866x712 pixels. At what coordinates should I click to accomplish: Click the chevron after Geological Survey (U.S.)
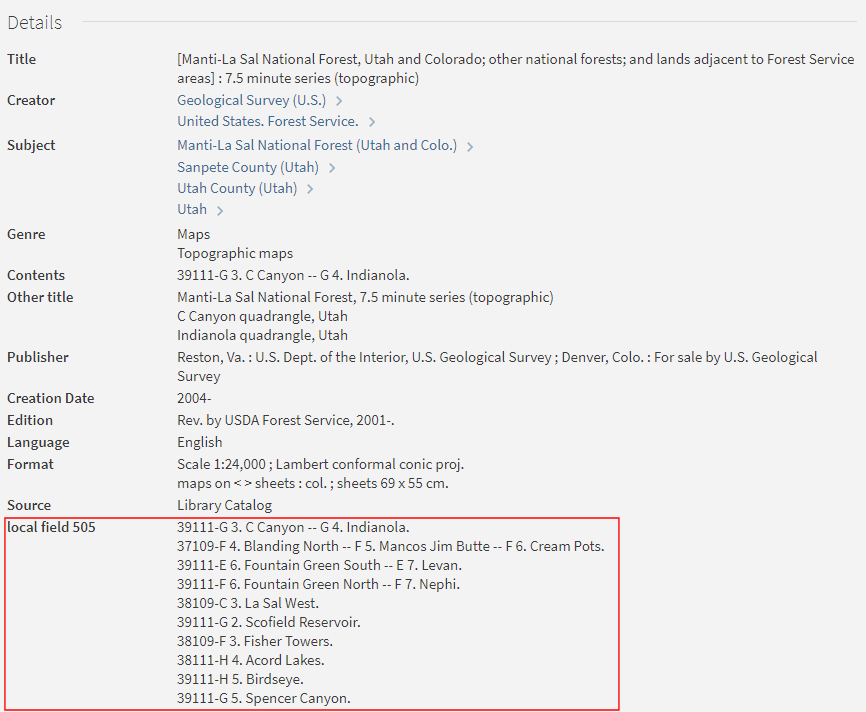(340, 101)
